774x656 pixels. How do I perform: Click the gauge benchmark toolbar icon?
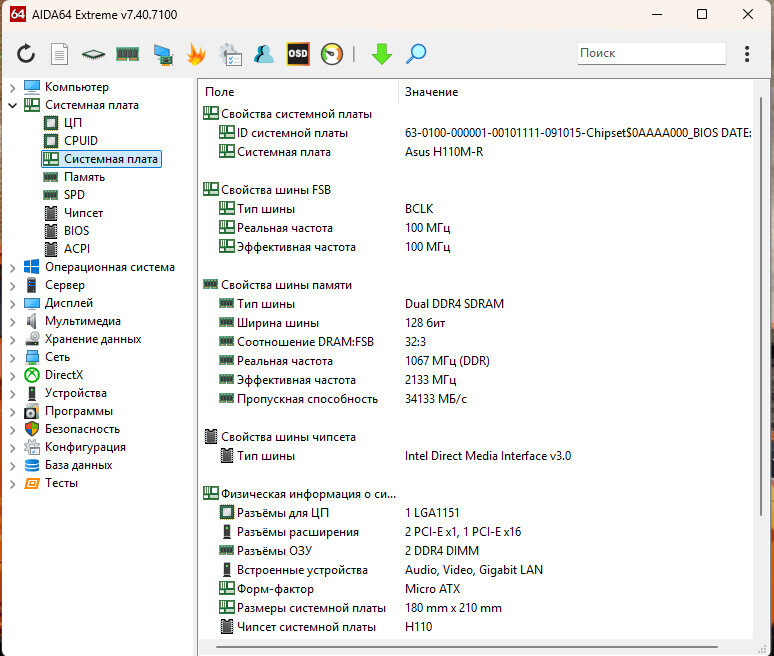[332, 54]
